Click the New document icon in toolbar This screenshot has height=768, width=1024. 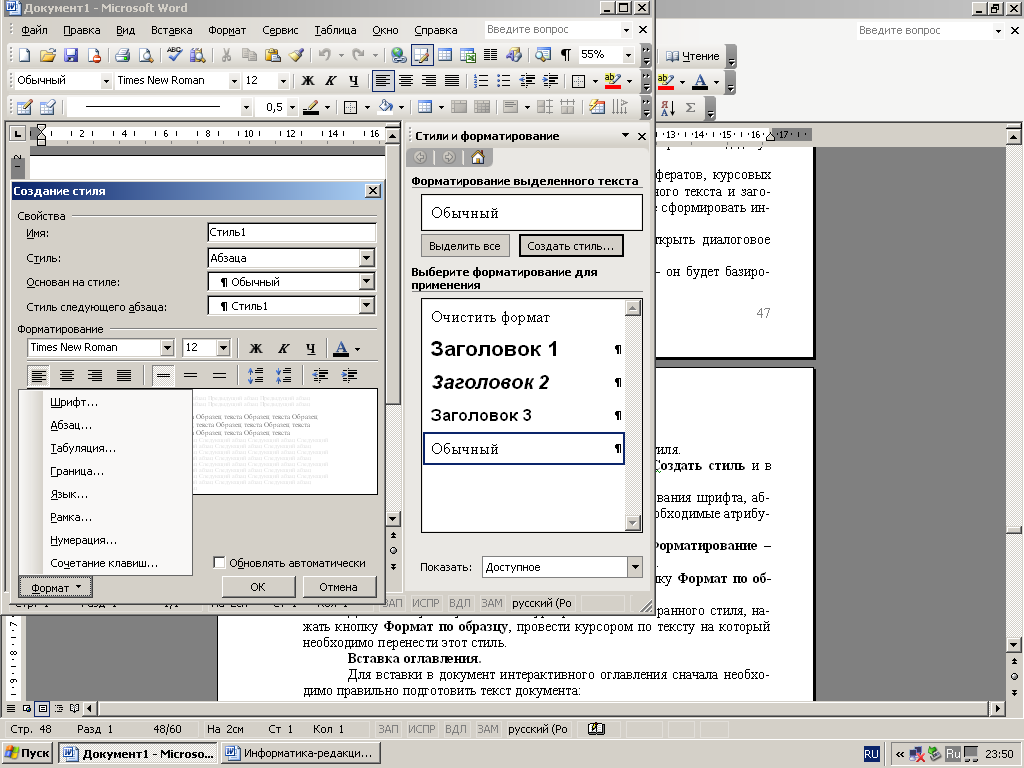coord(24,56)
